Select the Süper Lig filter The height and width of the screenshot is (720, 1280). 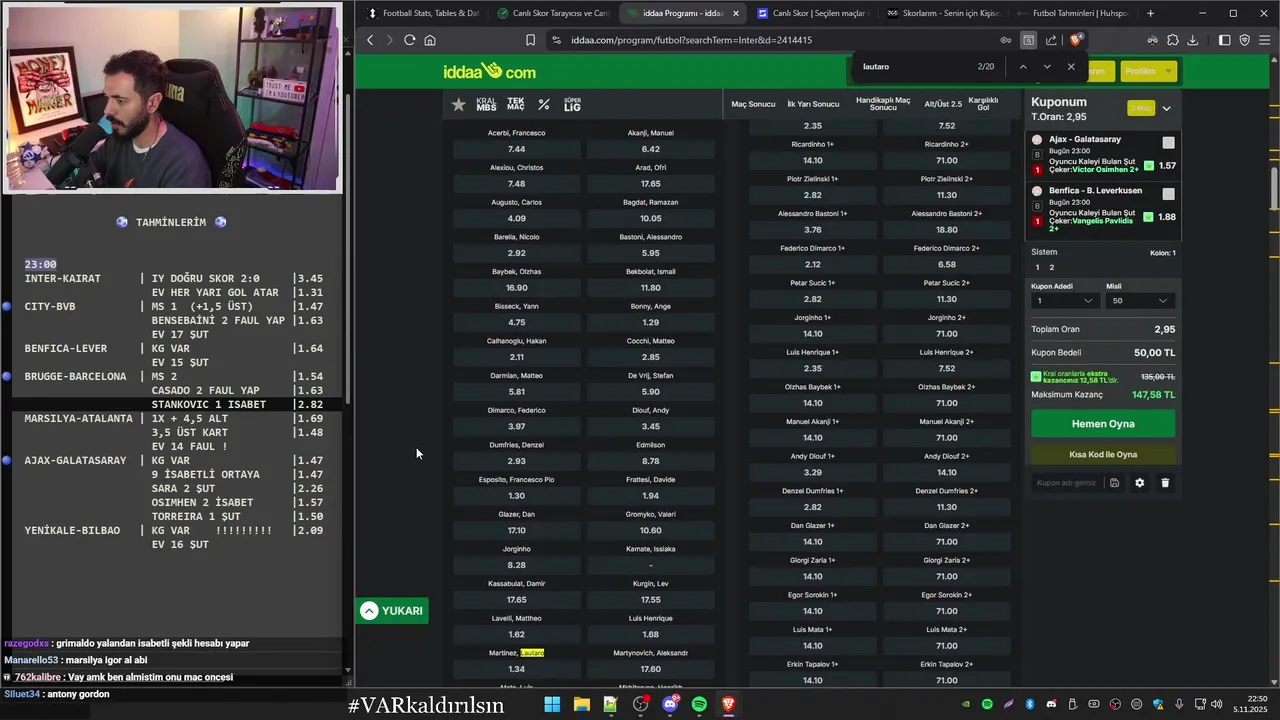tap(572, 104)
